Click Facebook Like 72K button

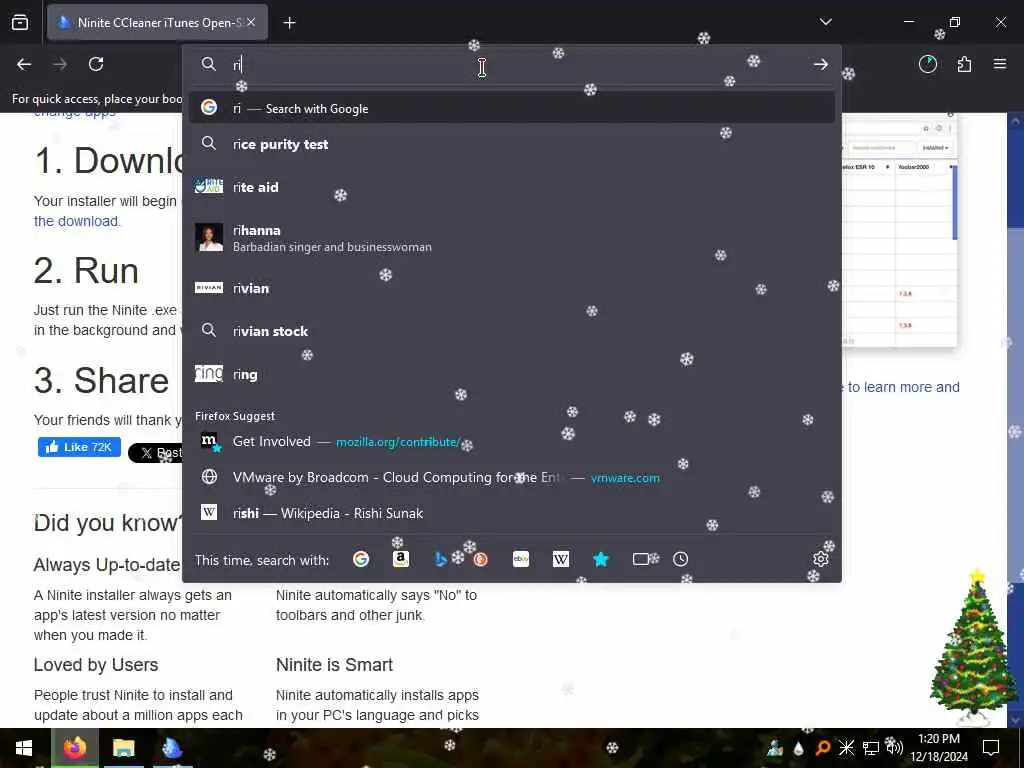click(x=79, y=447)
